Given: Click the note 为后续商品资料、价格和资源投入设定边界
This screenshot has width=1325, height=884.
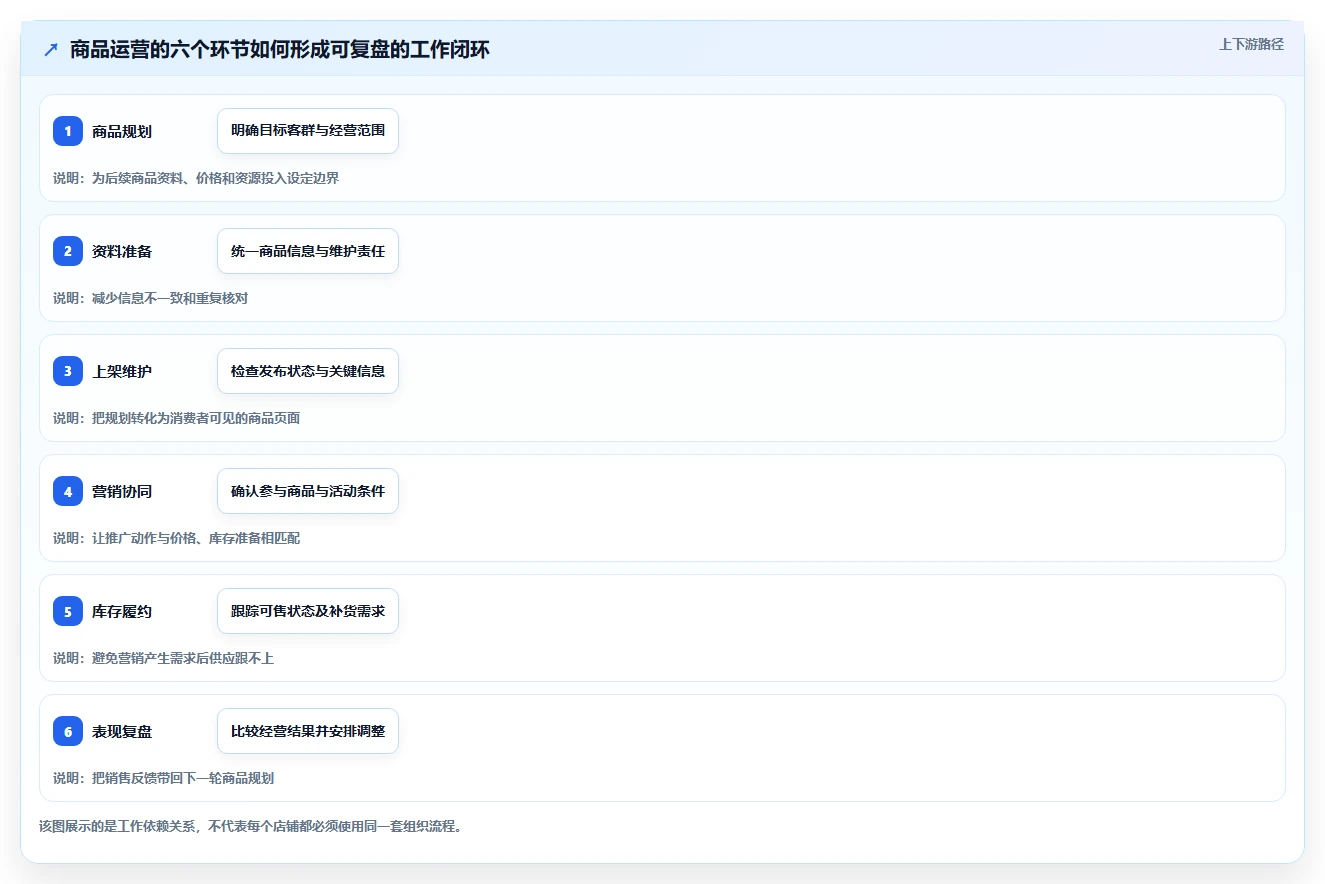Looking at the screenshot, I should tap(215, 178).
